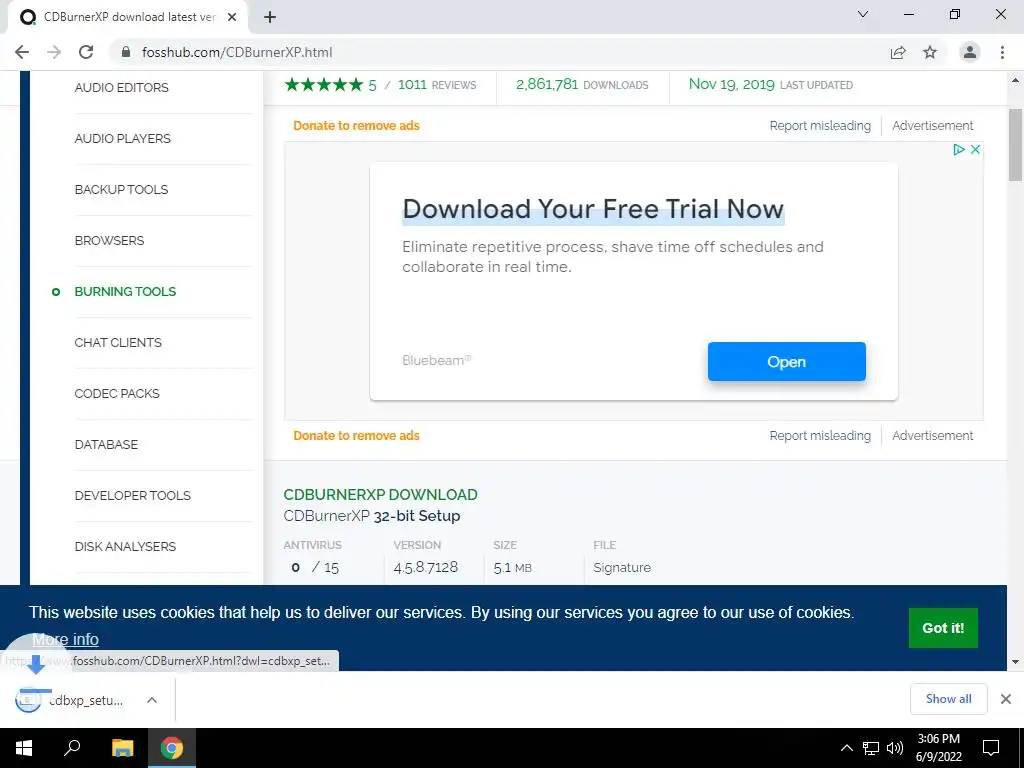Open Chrome's three-dot menu
Image resolution: width=1024 pixels, height=768 pixels.
pos(1002,52)
